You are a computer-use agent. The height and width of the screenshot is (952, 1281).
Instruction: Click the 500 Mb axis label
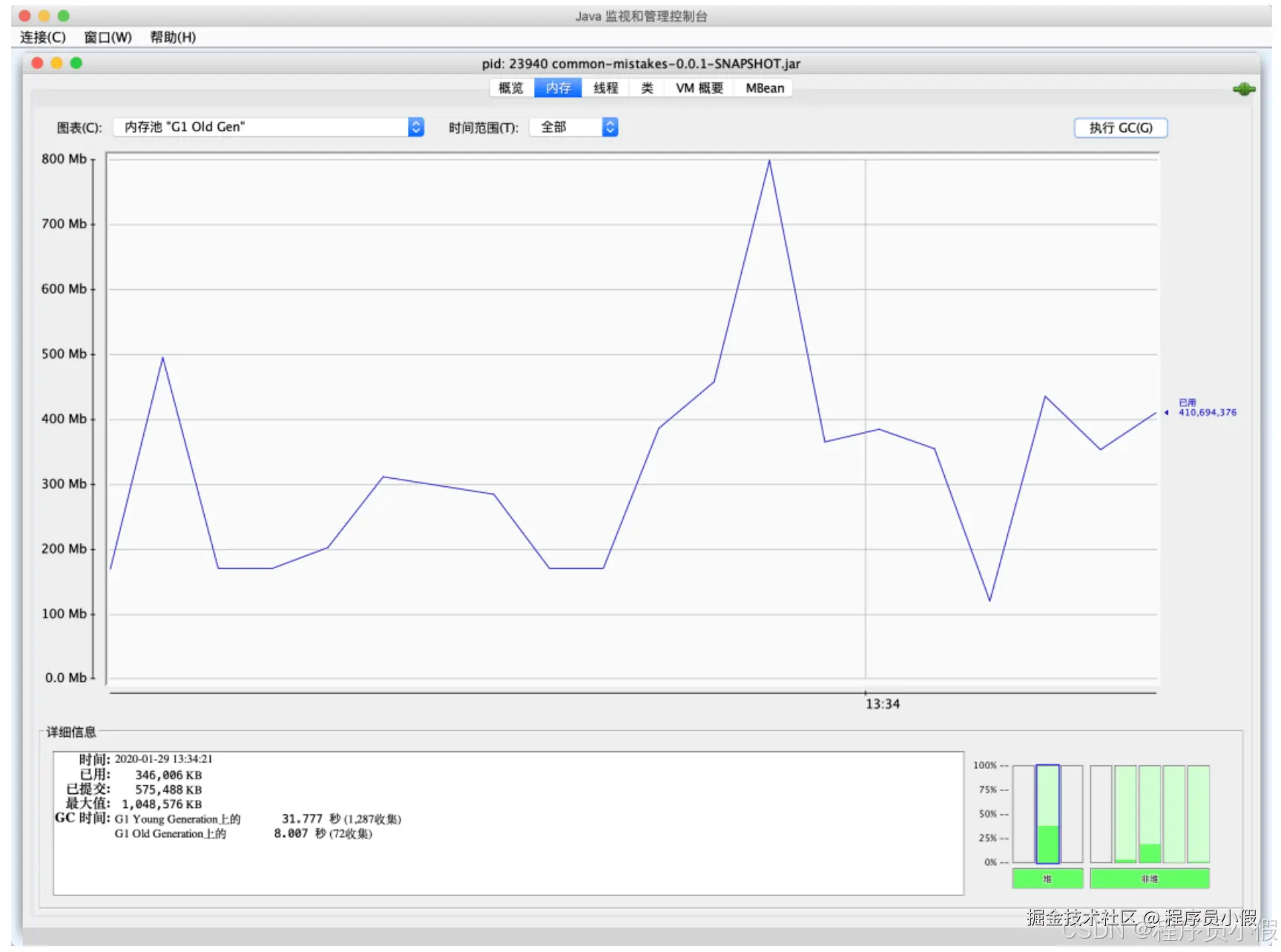pyautogui.click(x=64, y=354)
